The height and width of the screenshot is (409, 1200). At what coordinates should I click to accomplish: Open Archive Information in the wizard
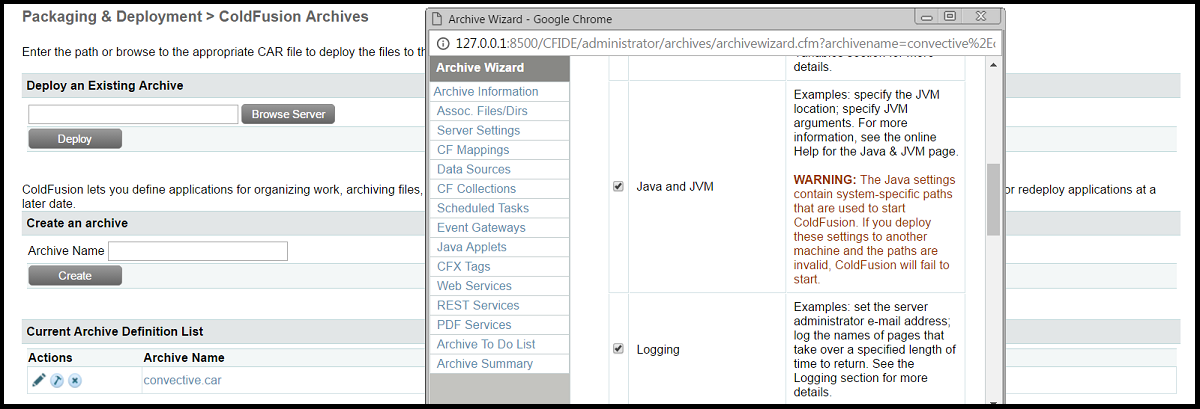486,92
